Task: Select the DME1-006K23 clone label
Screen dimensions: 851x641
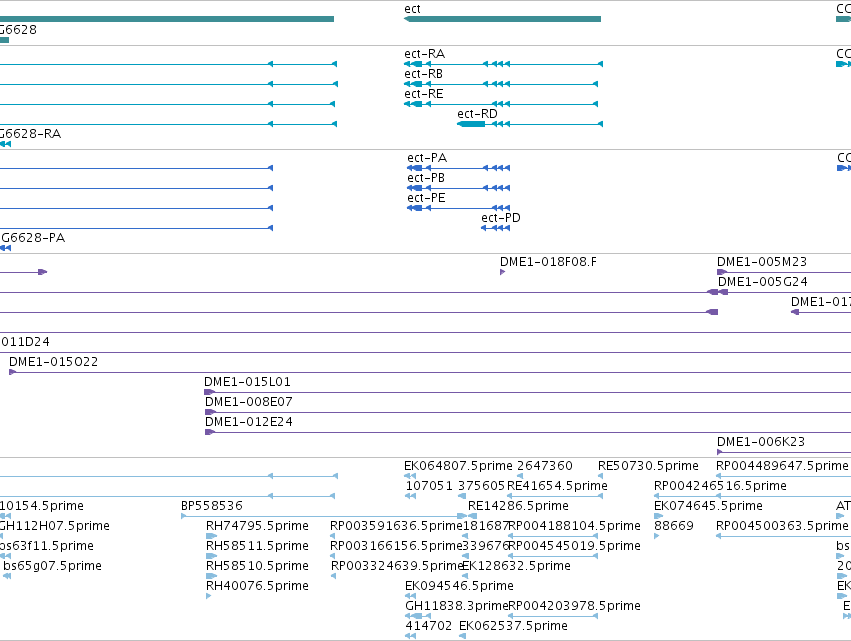Action: point(761,442)
